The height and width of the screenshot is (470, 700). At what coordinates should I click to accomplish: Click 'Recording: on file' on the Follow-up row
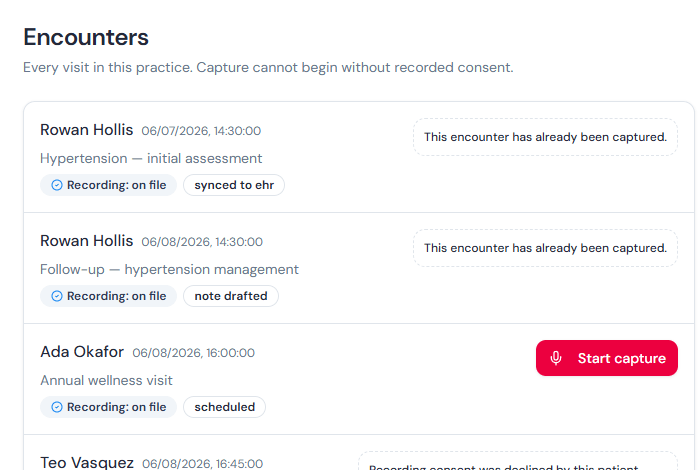[x=108, y=296]
